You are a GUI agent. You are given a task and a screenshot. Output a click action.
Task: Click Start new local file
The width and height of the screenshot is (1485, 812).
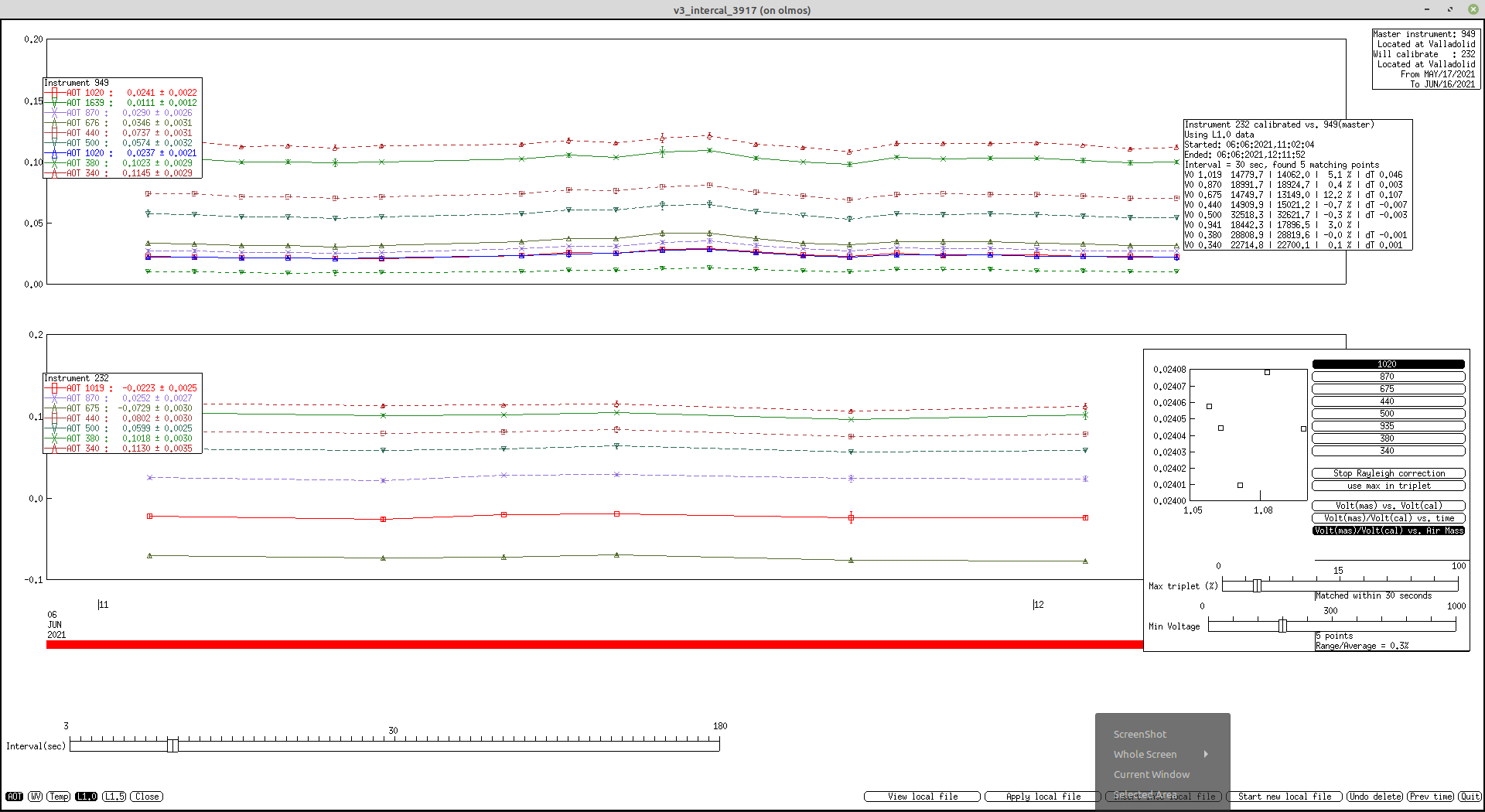(1284, 797)
